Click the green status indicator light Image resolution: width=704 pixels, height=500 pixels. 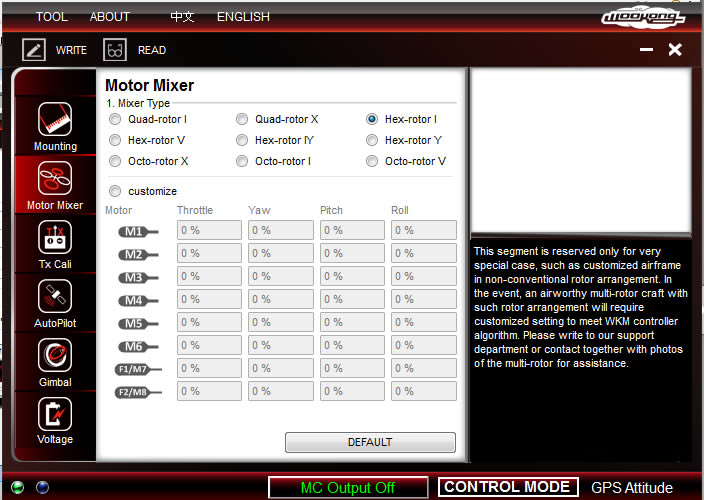click(18, 488)
